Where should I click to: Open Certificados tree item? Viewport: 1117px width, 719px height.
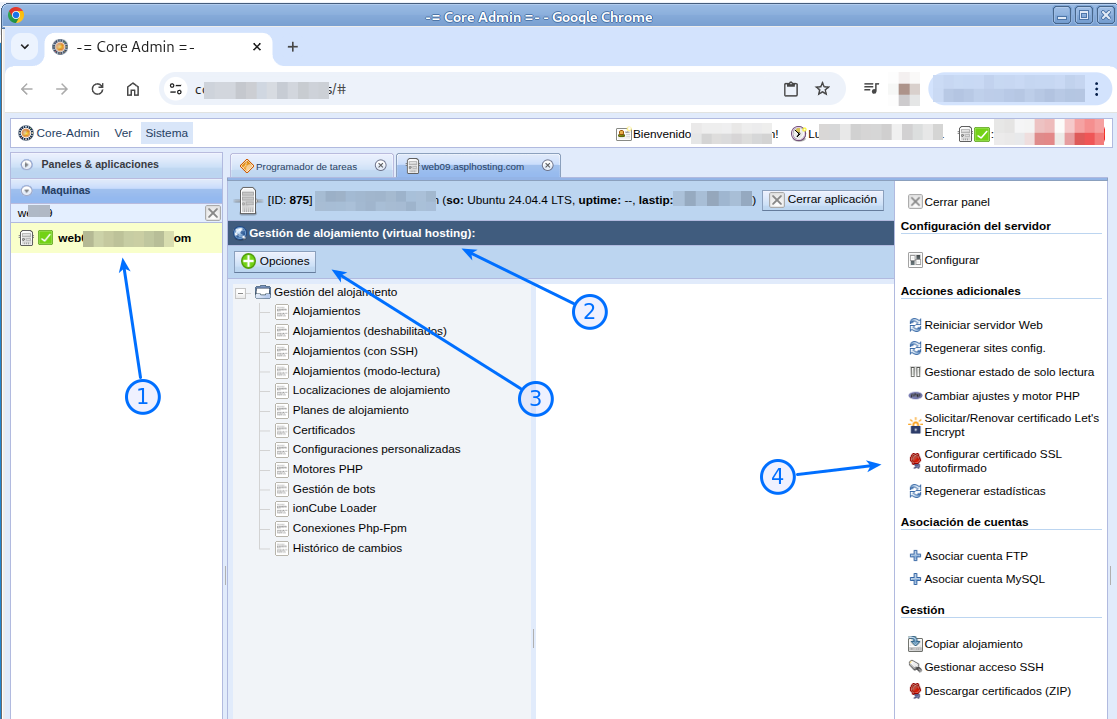click(x=323, y=430)
